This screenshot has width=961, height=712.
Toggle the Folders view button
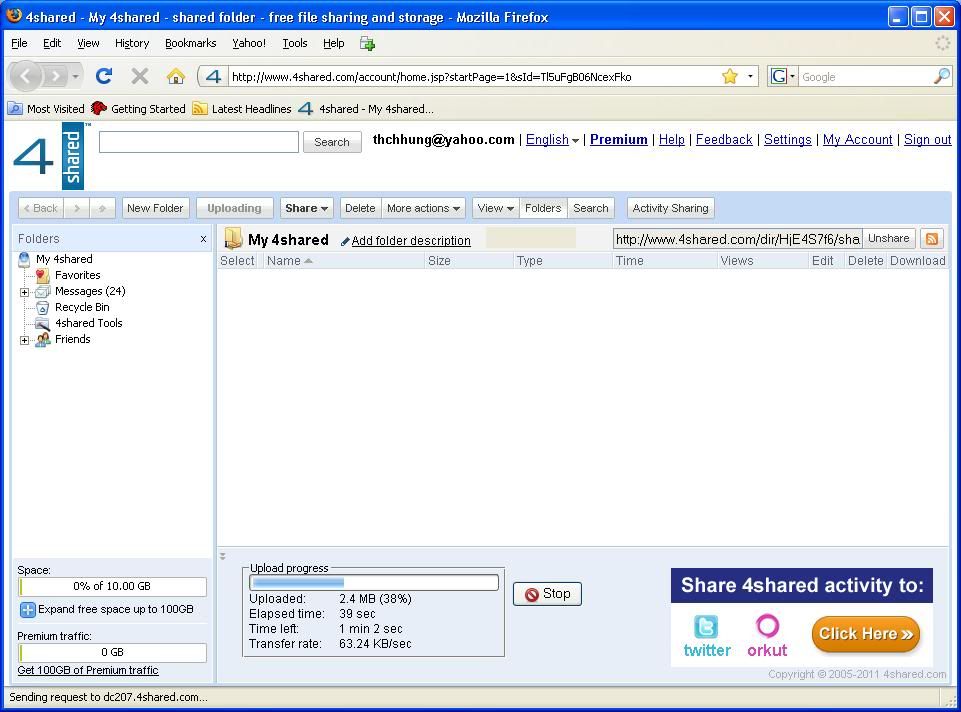click(543, 208)
